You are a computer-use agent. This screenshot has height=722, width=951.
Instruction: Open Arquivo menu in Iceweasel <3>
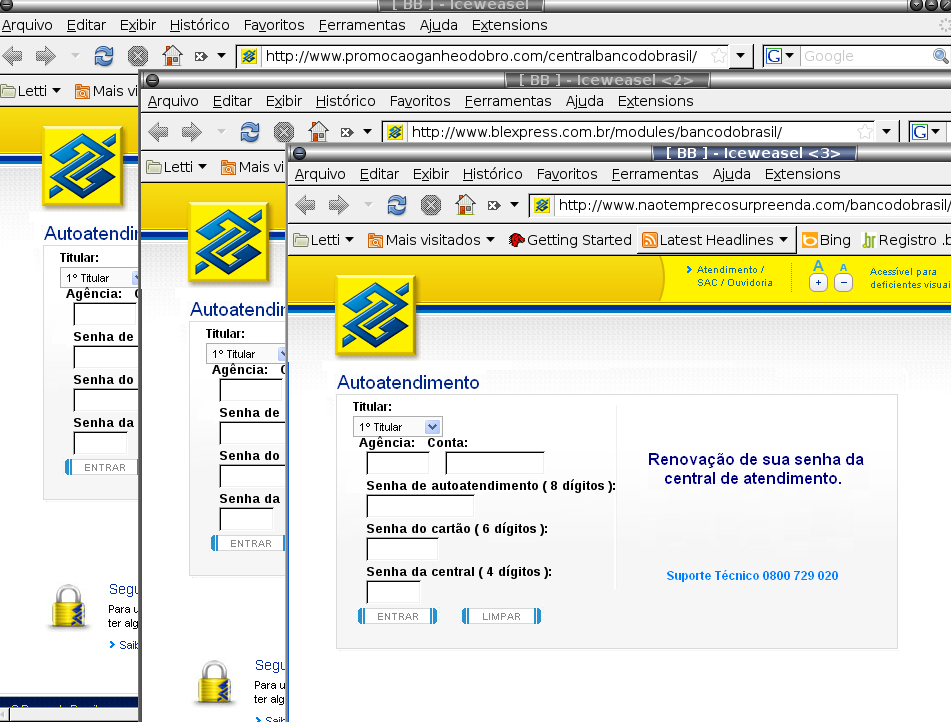(x=320, y=175)
